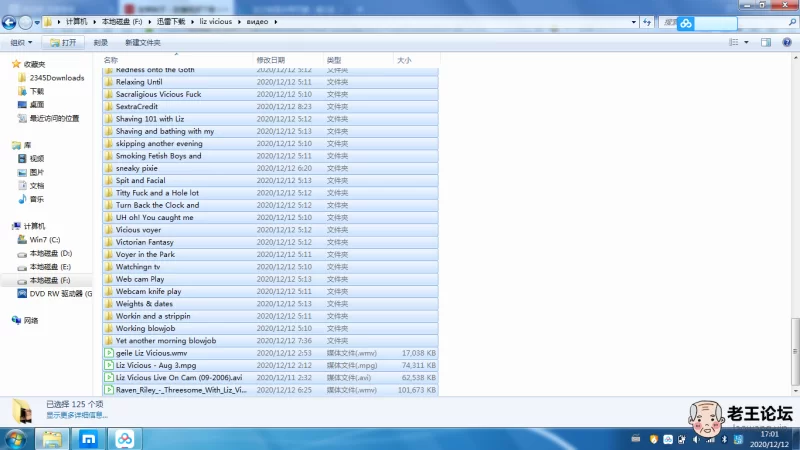Open the Win7 (C:) drive
This screenshot has width=800, height=450.
coord(45,240)
